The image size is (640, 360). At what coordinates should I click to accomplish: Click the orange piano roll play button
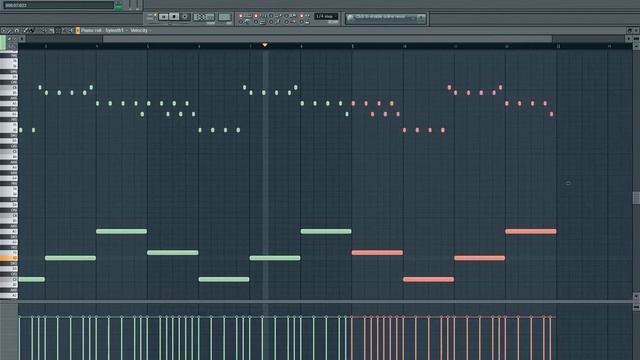click(78, 31)
